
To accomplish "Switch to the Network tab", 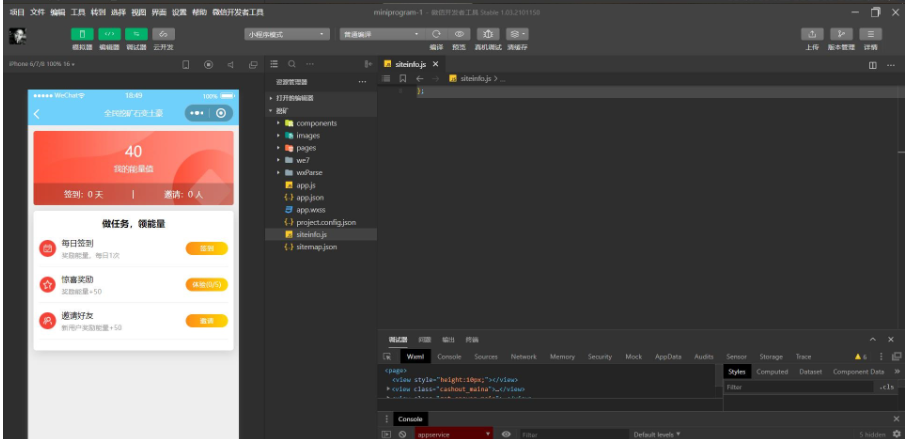I will [523, 356].
